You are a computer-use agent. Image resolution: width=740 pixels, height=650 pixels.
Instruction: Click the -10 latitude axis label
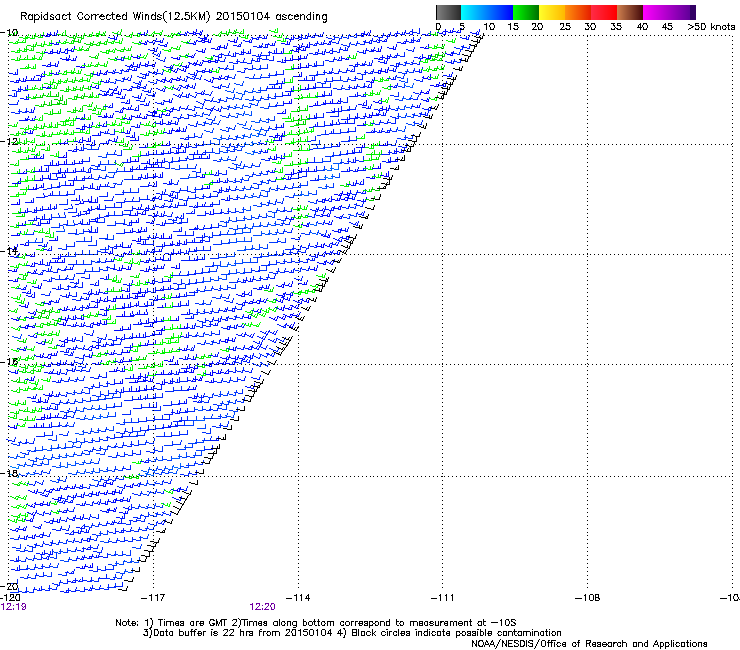click(x=9, y=33)
